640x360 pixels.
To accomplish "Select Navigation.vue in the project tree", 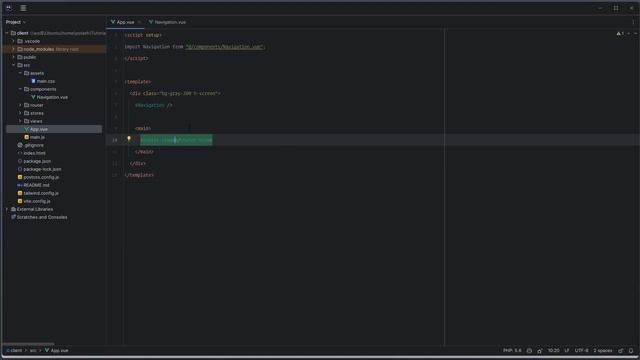I will tap(52, 97).
